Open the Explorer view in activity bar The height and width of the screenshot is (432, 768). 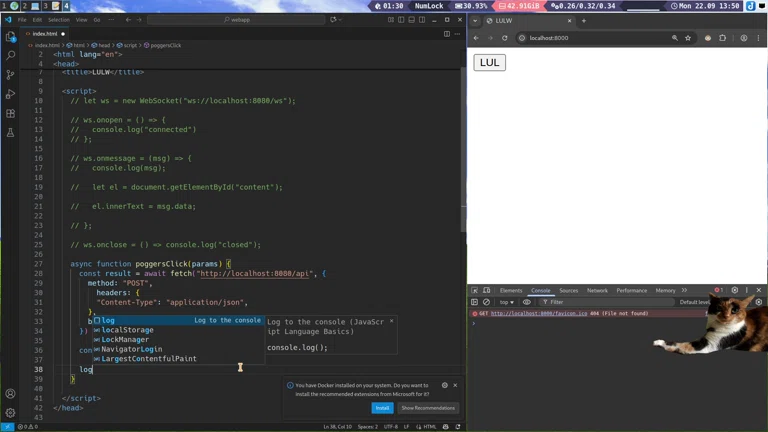point(11,37)
